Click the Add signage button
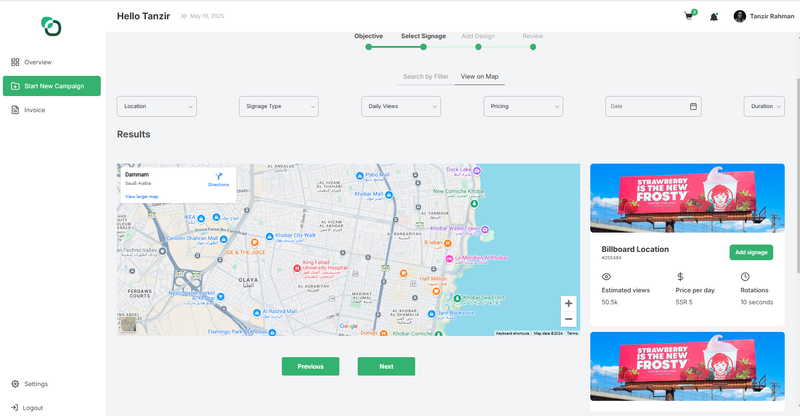 pos(751,252)
